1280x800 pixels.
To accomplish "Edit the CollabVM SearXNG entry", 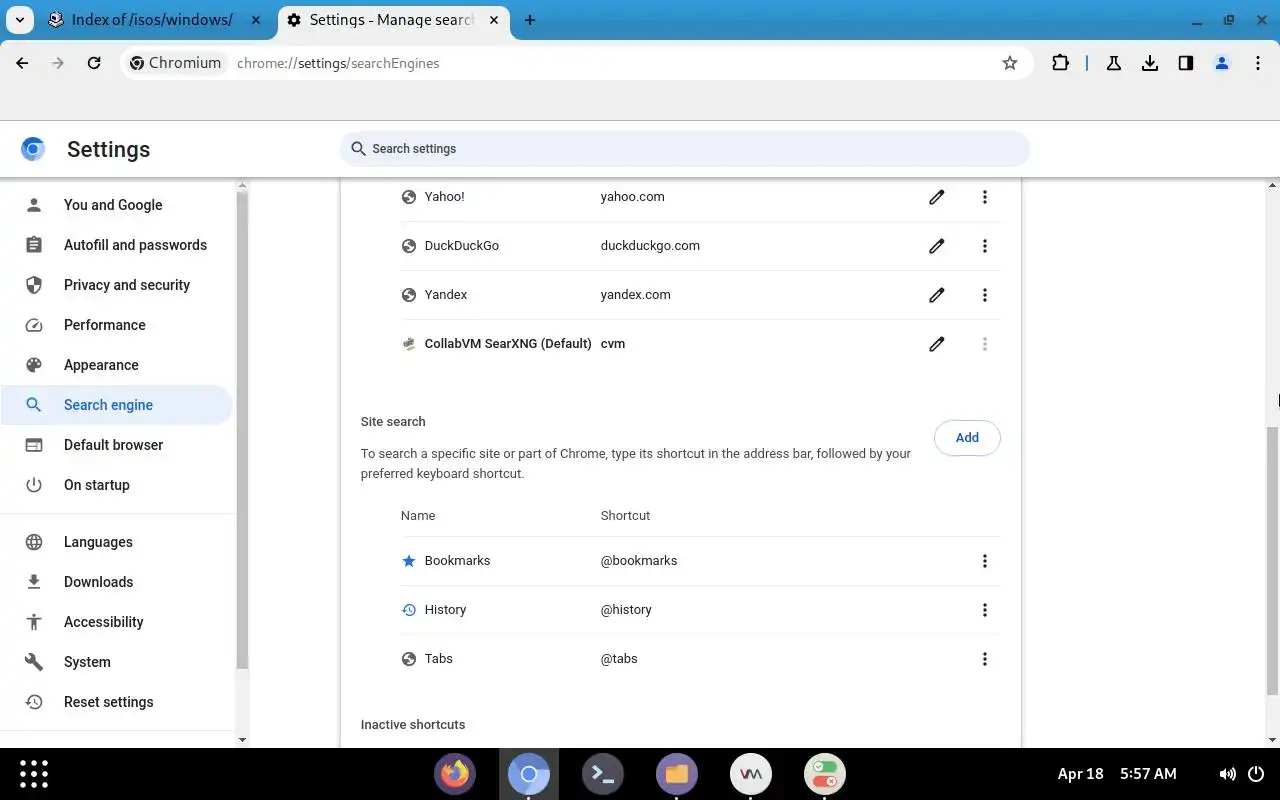I will 937,344.
